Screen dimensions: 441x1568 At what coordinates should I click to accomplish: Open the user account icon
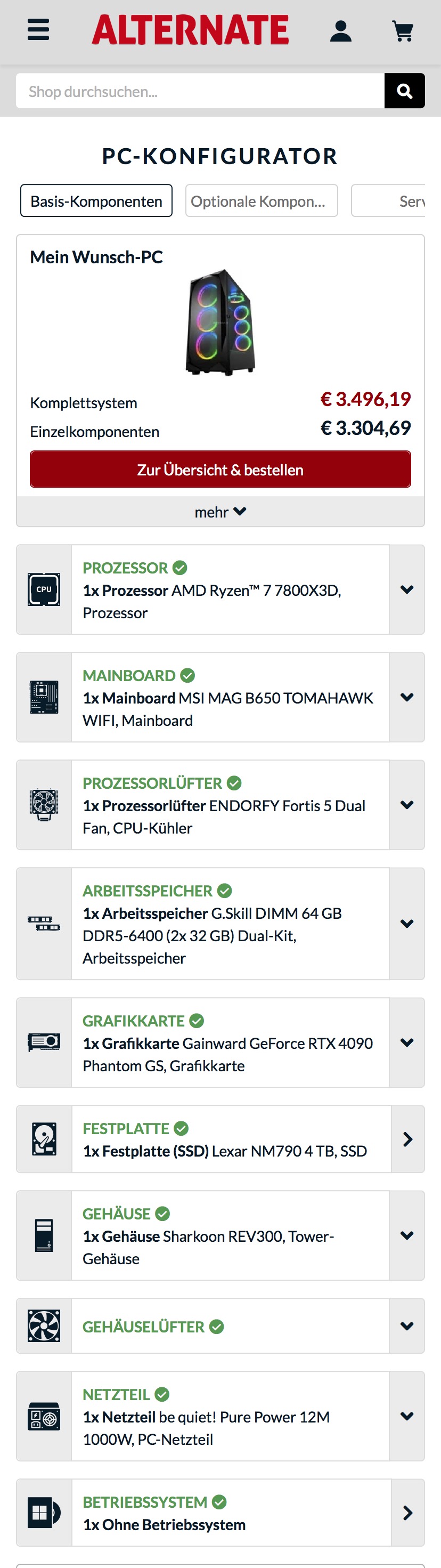point(341,30)
